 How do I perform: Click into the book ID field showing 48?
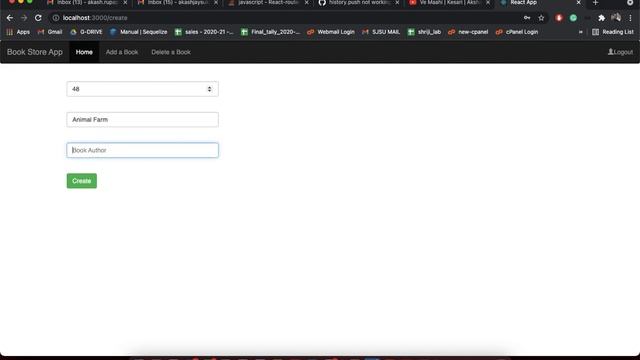[142, 89]
